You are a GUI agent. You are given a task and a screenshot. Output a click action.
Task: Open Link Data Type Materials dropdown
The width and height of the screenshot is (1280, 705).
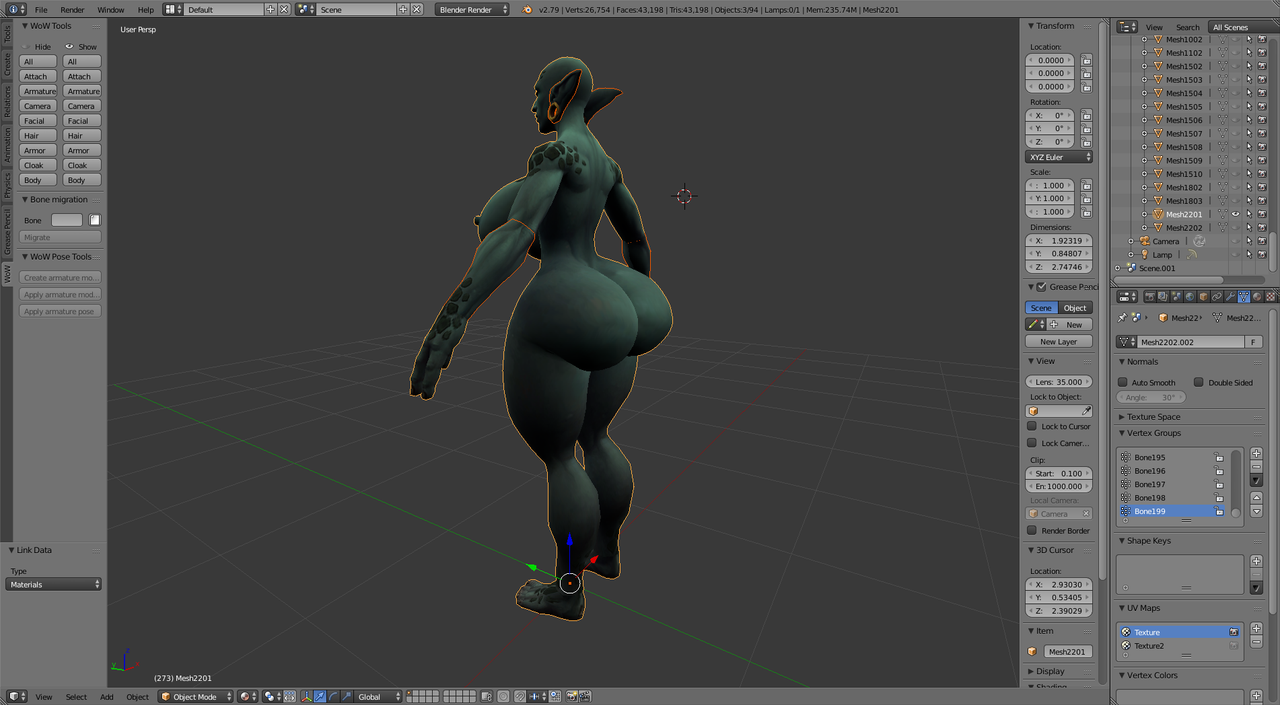click(x=54, y=584)
